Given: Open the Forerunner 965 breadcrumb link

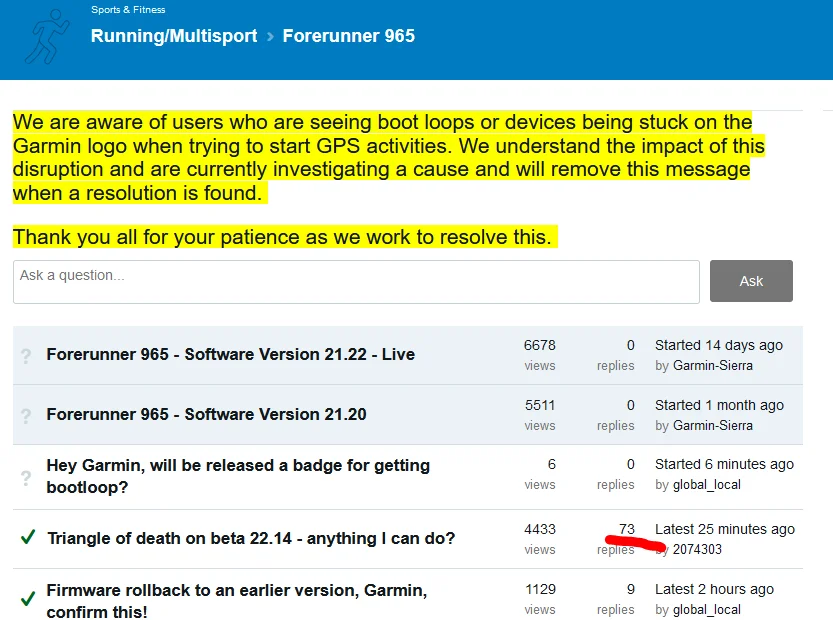Looking at the screenshot, I should tap(348, 36).
